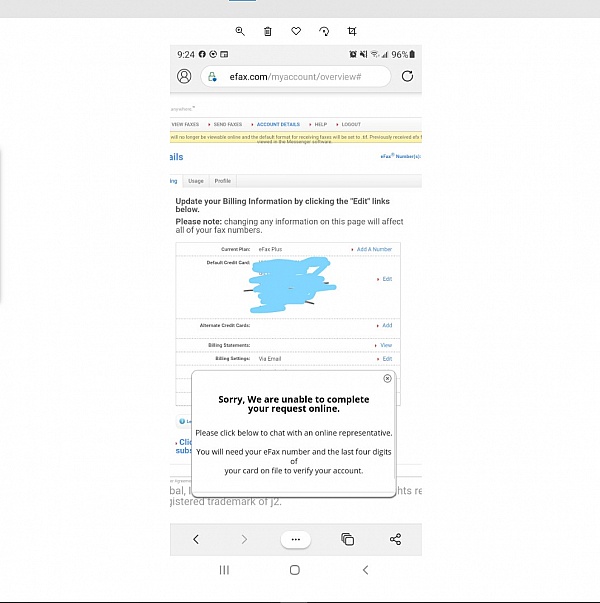Viewport: 600px width, 603px height.
Task: Click the LOGOUT menu link
Action: coord(351,124)
